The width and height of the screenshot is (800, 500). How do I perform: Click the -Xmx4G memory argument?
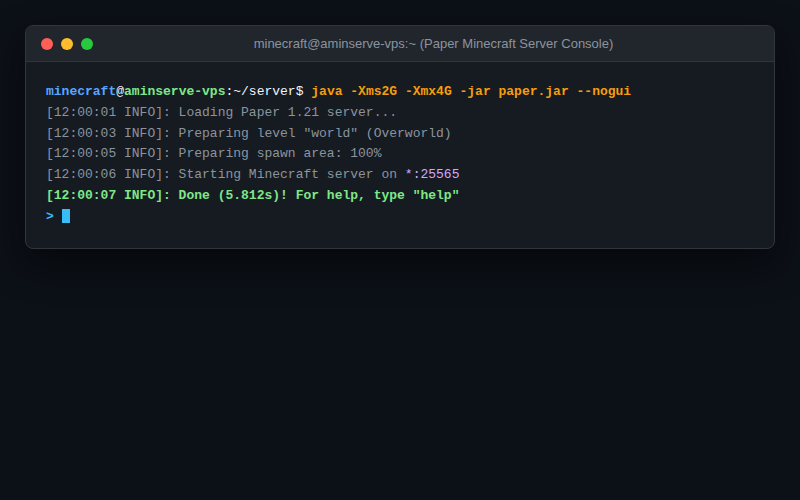point(428,91)
